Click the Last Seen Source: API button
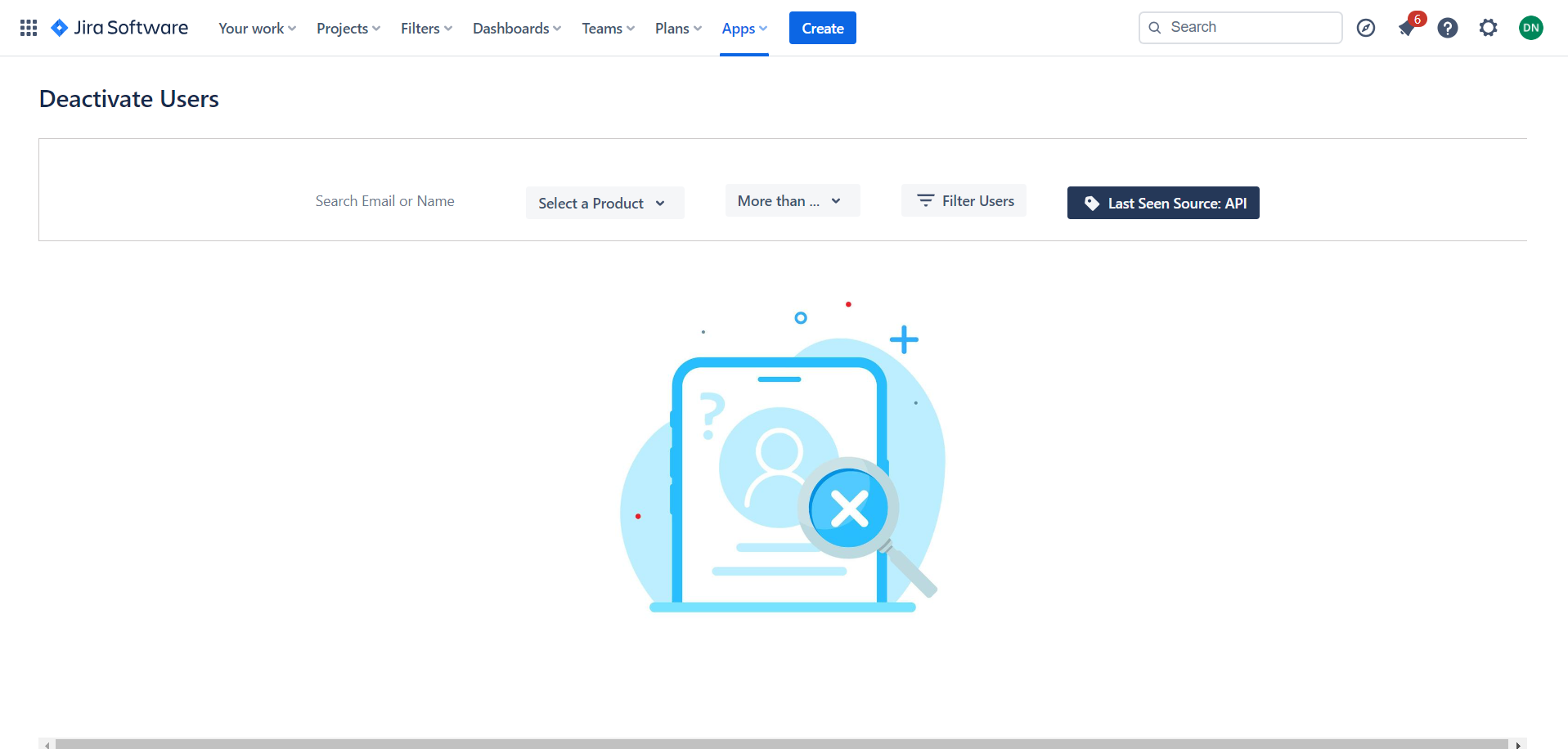This screenshot has height=749, width=1568. click(x=1162, y=203)
